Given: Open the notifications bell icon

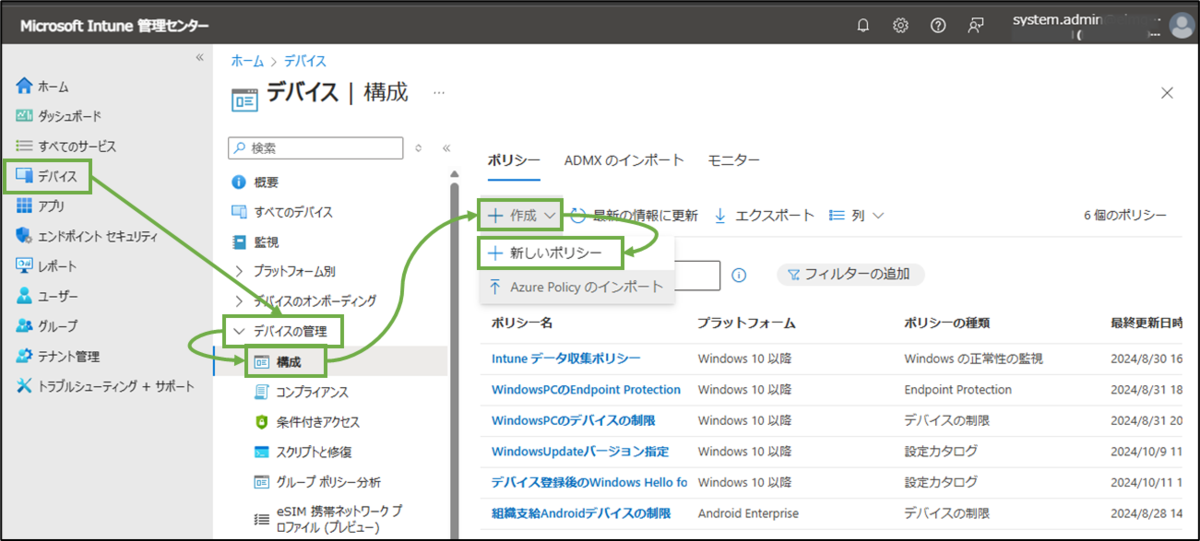Looking at the screenshot, I should [863, 26].
